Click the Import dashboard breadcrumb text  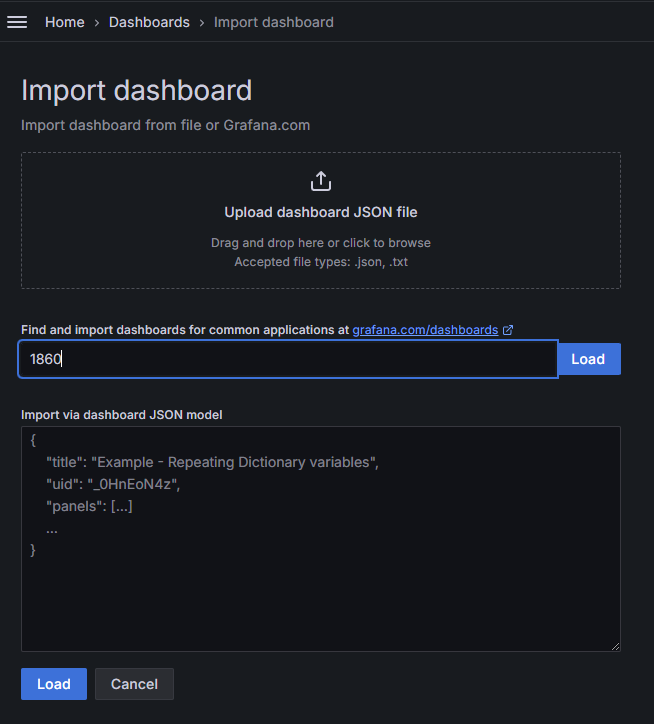(x=273, y=22)
